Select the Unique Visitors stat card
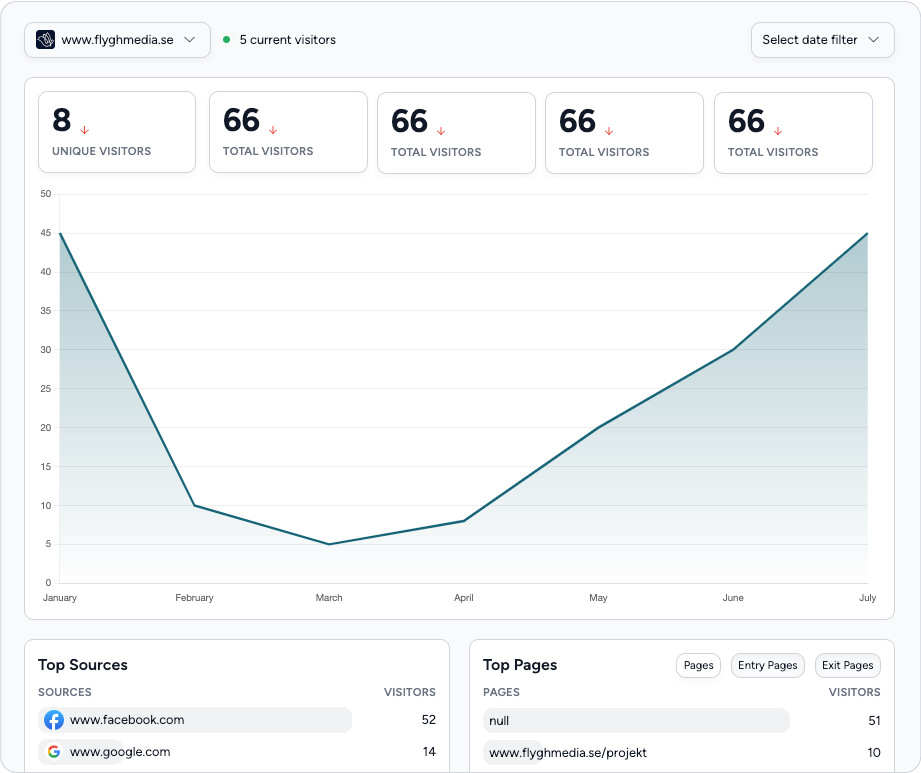 click(x=117, y=131)
